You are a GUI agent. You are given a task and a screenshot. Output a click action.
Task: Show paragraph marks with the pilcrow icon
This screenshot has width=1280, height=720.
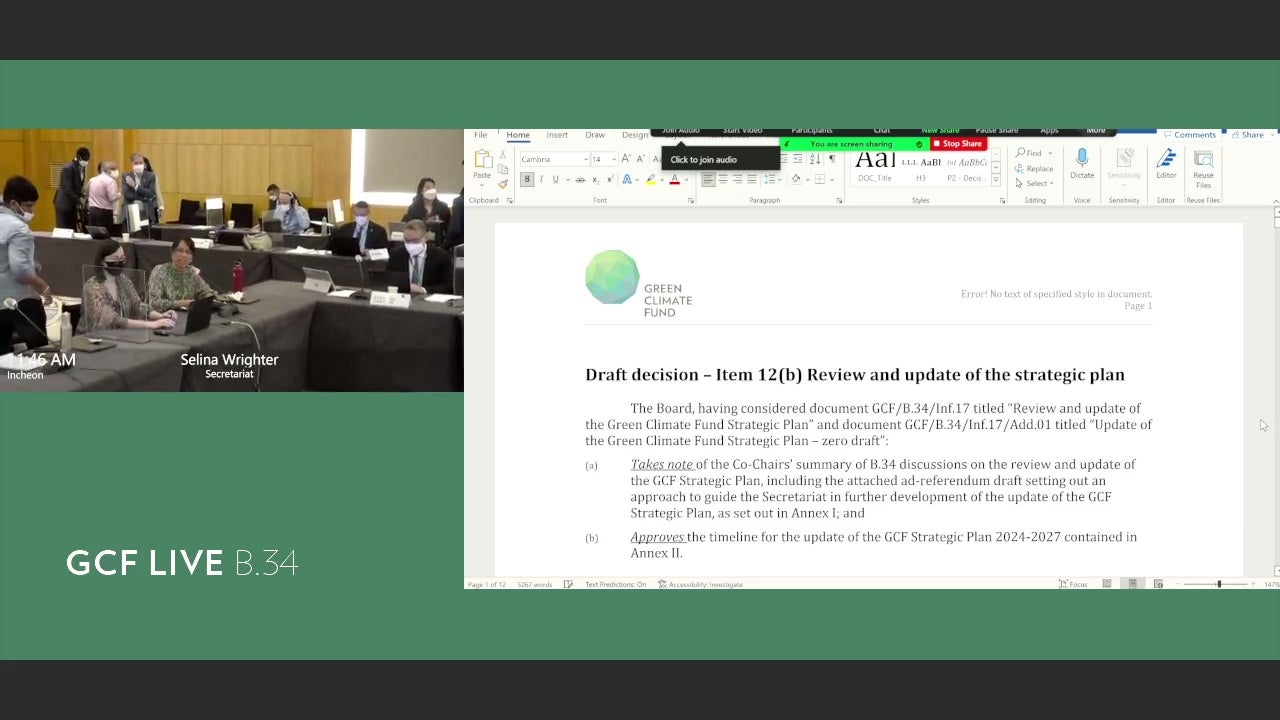(x=831, y=159)
